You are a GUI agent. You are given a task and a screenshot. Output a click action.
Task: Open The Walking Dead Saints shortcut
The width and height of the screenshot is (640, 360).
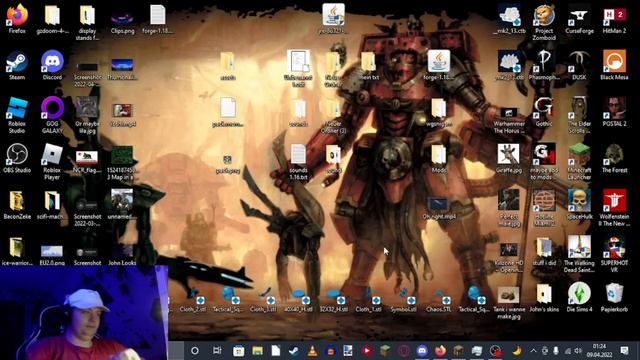(x=579, y=254)
